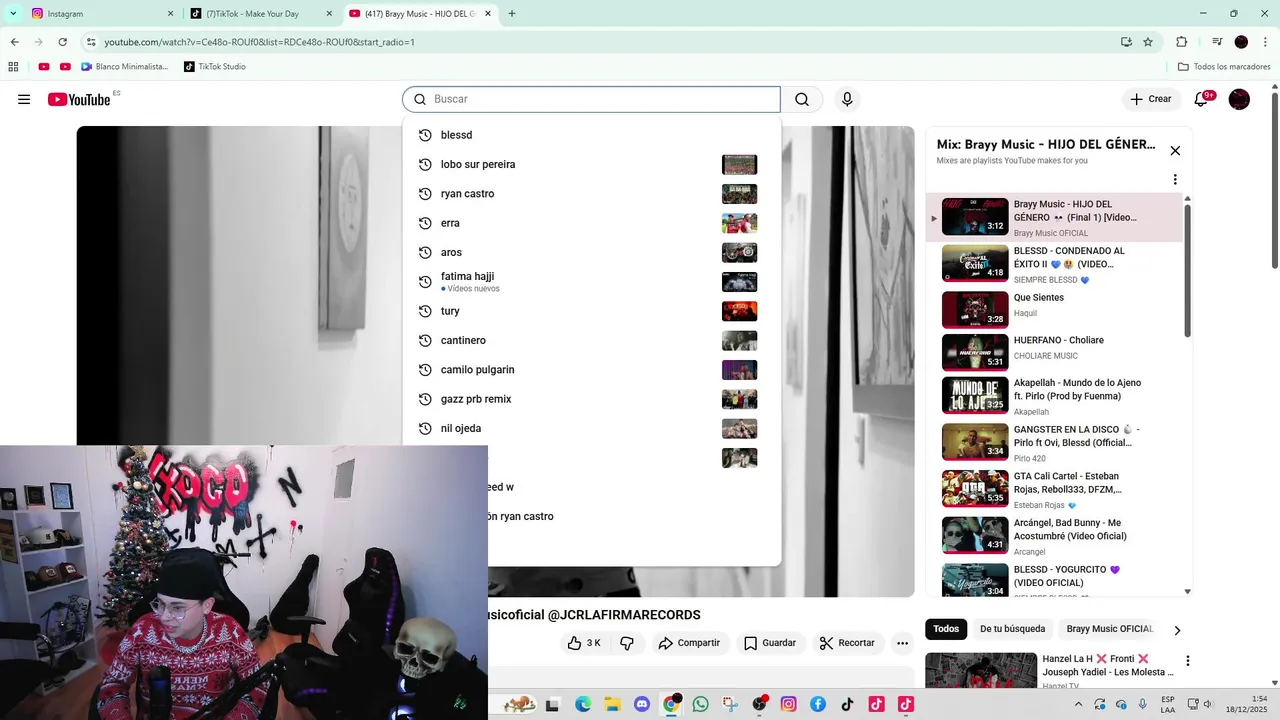This screenshot has height=720, width=1280.
Task: Open the YouTube notifications bell
Action: tap(1202, 99)
